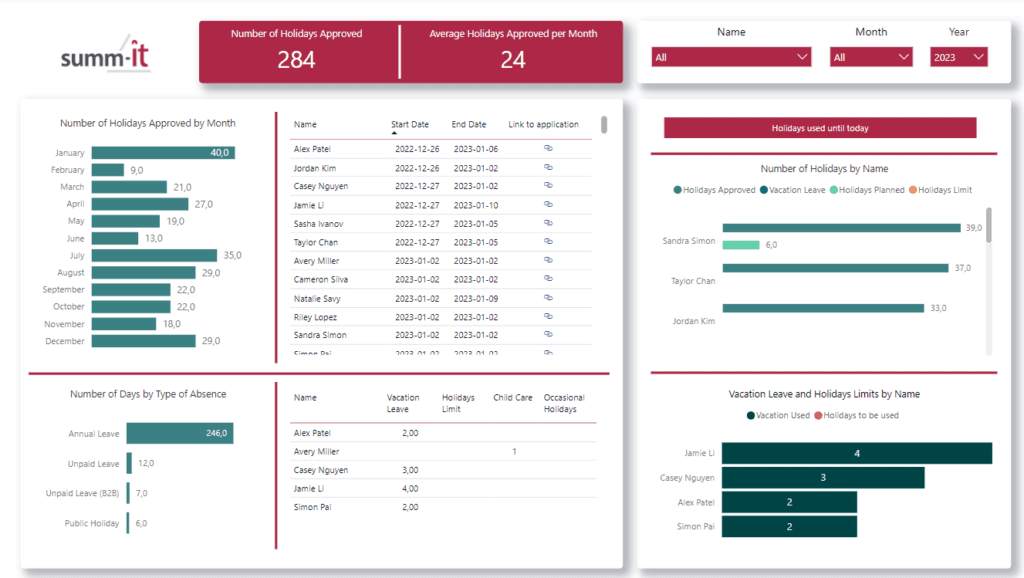Select the July bar in monthly chart
1024x578 pixels.
click(154, 255)
